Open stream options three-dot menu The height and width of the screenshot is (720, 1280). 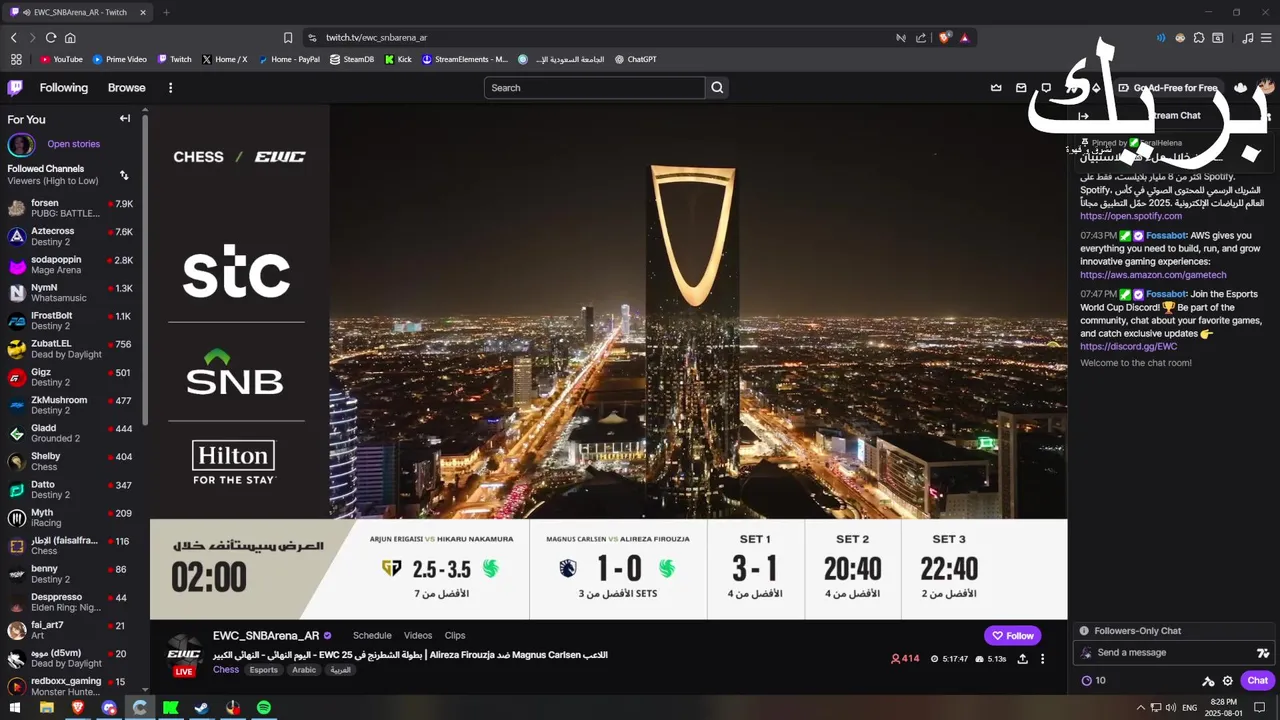pyautogui.click(x=1042, y=659)
